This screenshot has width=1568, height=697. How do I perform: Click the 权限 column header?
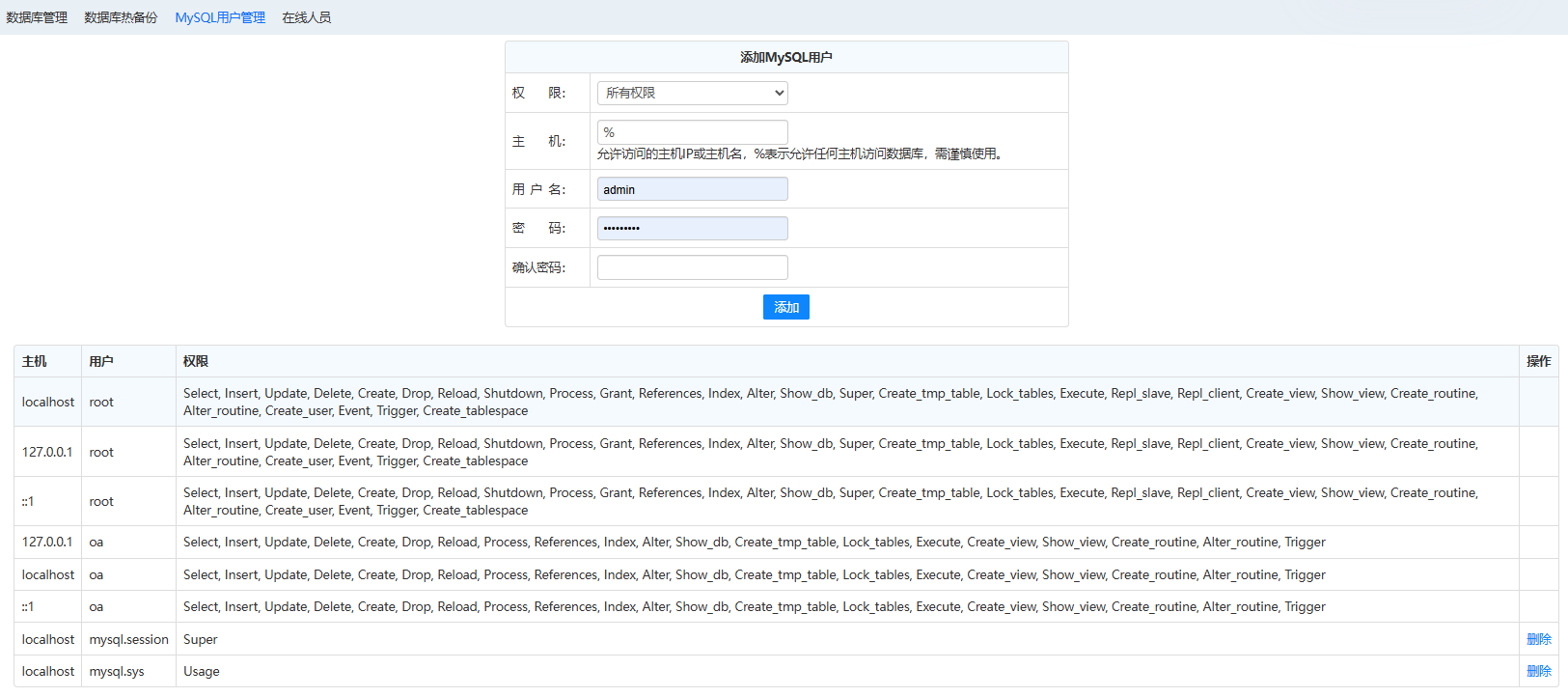(196, 361)
